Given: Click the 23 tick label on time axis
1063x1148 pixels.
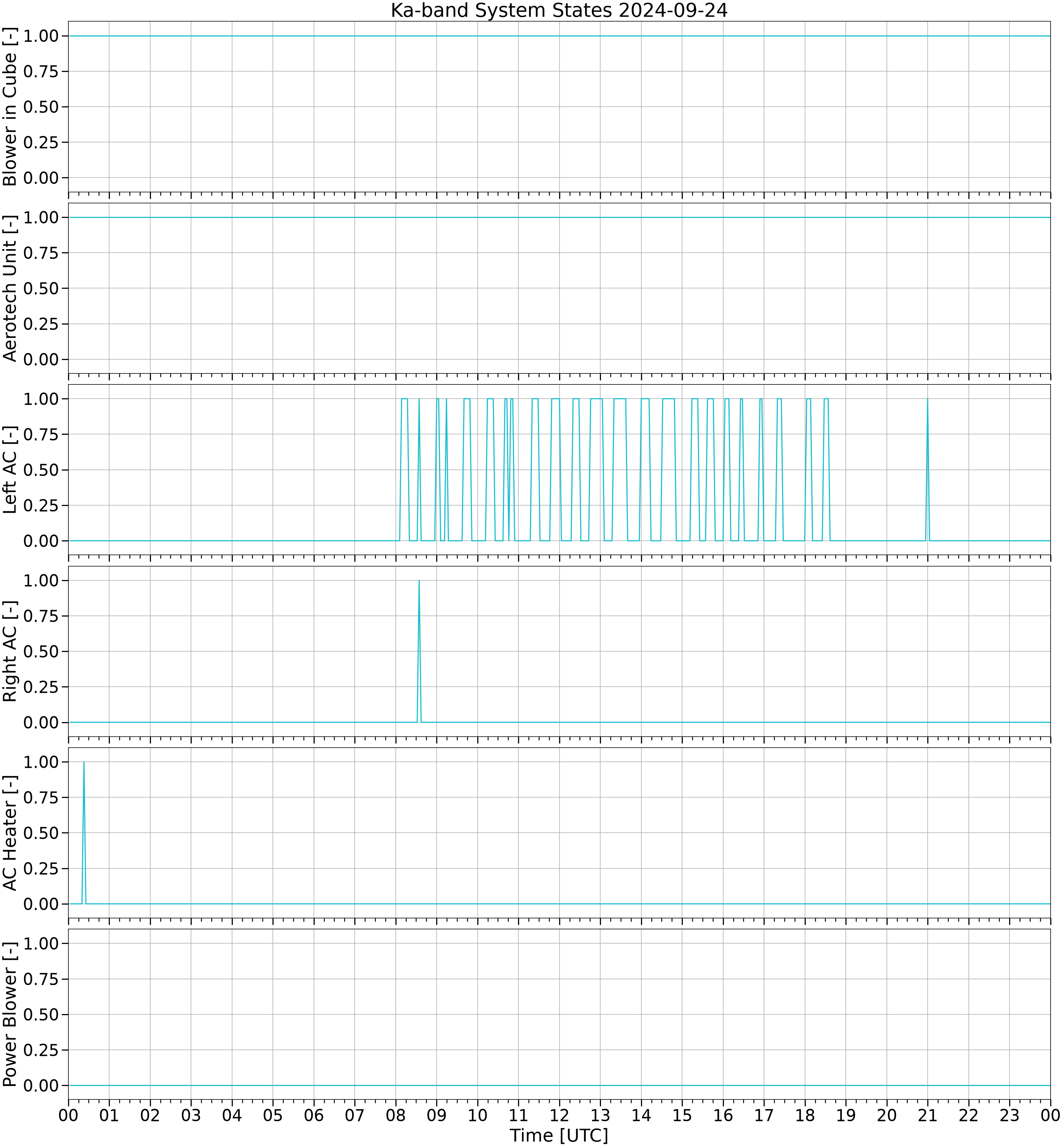Looking at the screenshot, I should (x=1009, y=1115).
